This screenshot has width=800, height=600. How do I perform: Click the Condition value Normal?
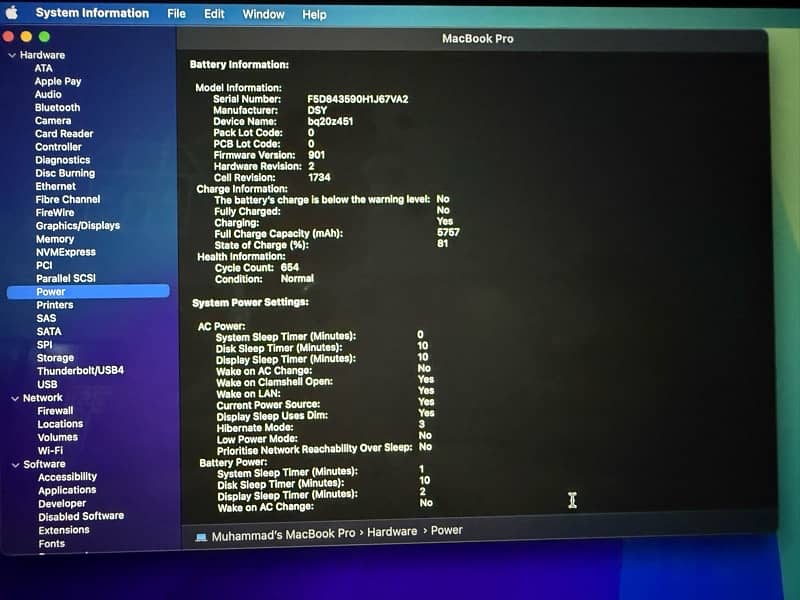tap(297, 279)
